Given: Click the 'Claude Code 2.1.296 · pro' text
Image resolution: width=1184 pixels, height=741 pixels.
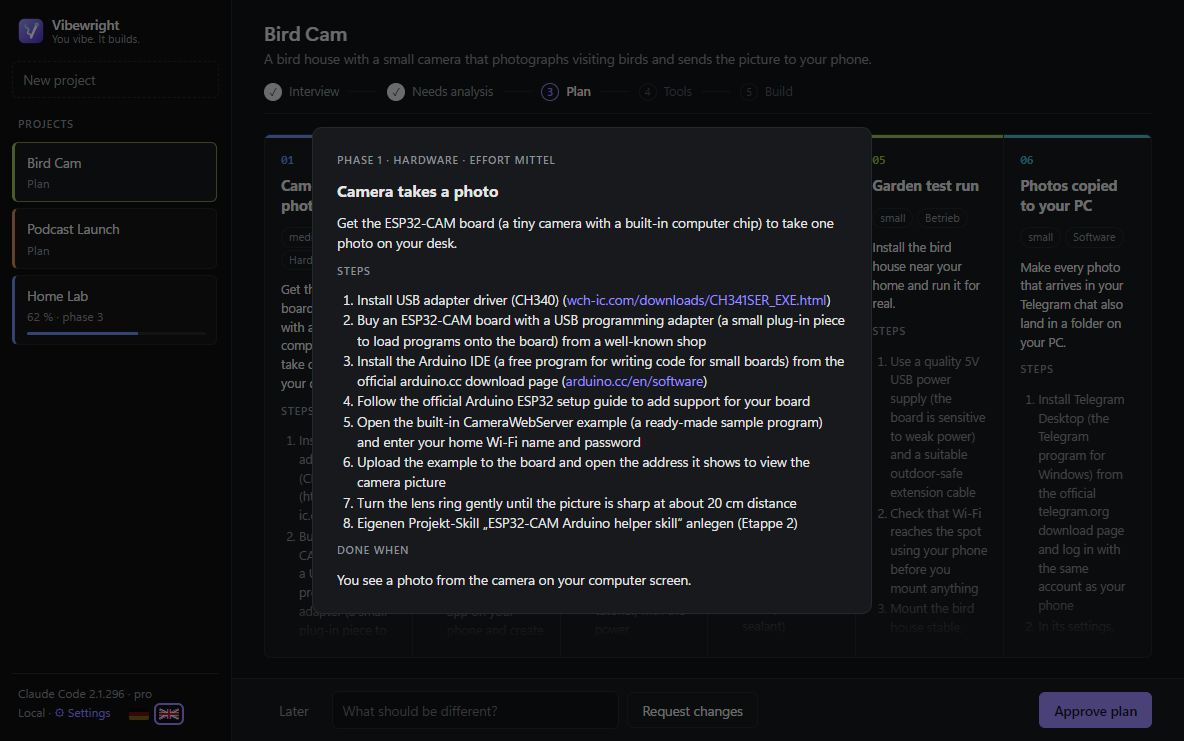Looking at the screenshot, I should pos(85,693).
